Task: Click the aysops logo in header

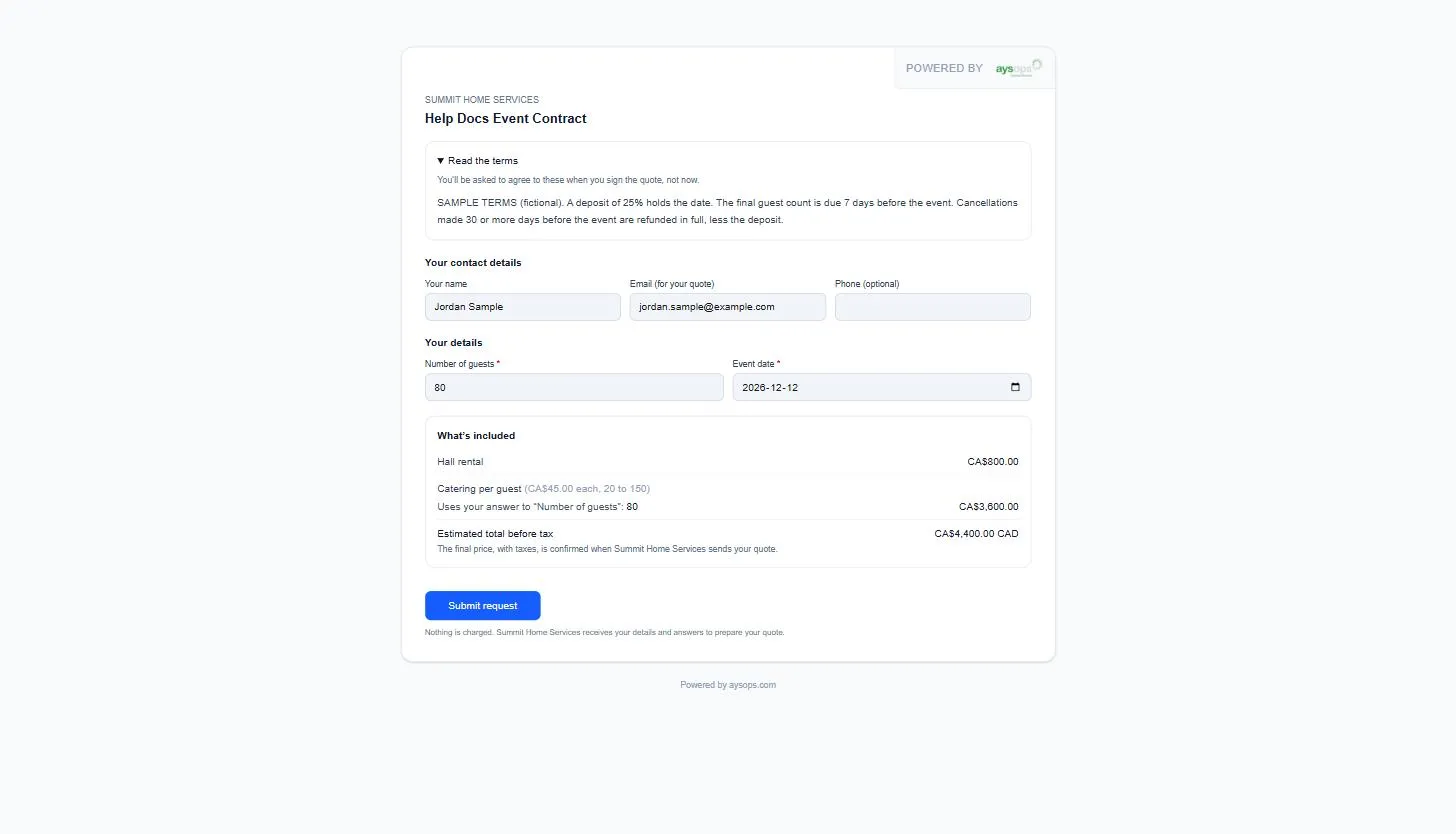Action: [x=1018, y=68]
